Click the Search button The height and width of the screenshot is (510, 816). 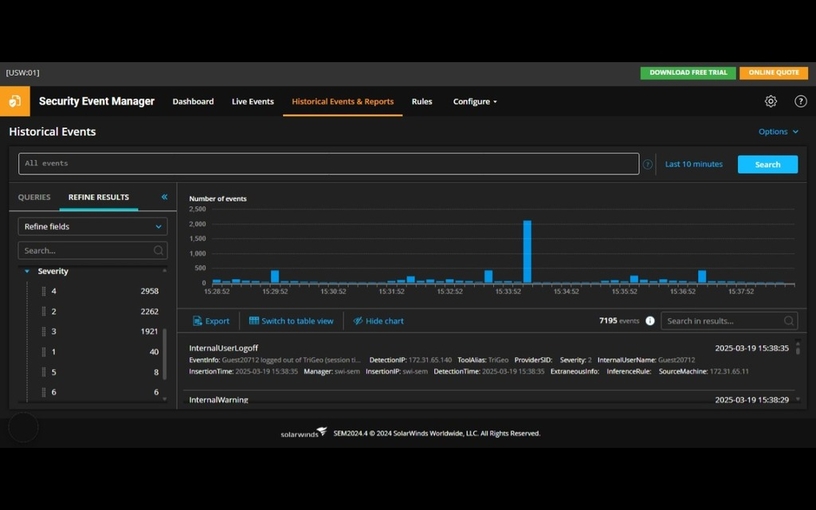[768, 164]
